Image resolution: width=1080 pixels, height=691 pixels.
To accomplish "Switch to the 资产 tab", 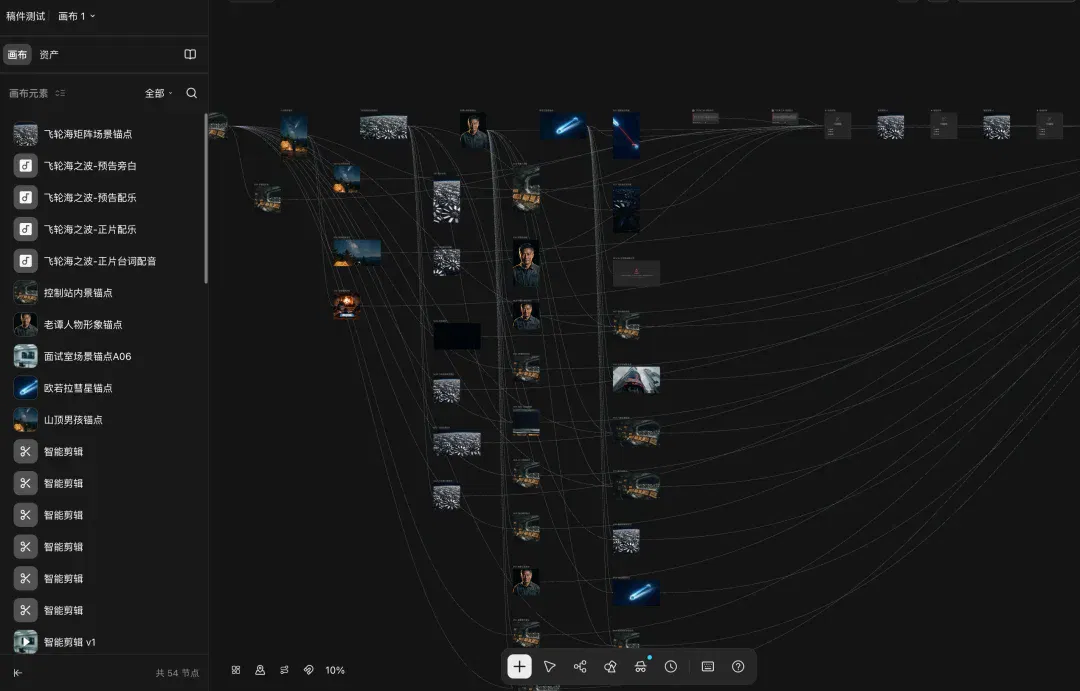I will 49,54.
